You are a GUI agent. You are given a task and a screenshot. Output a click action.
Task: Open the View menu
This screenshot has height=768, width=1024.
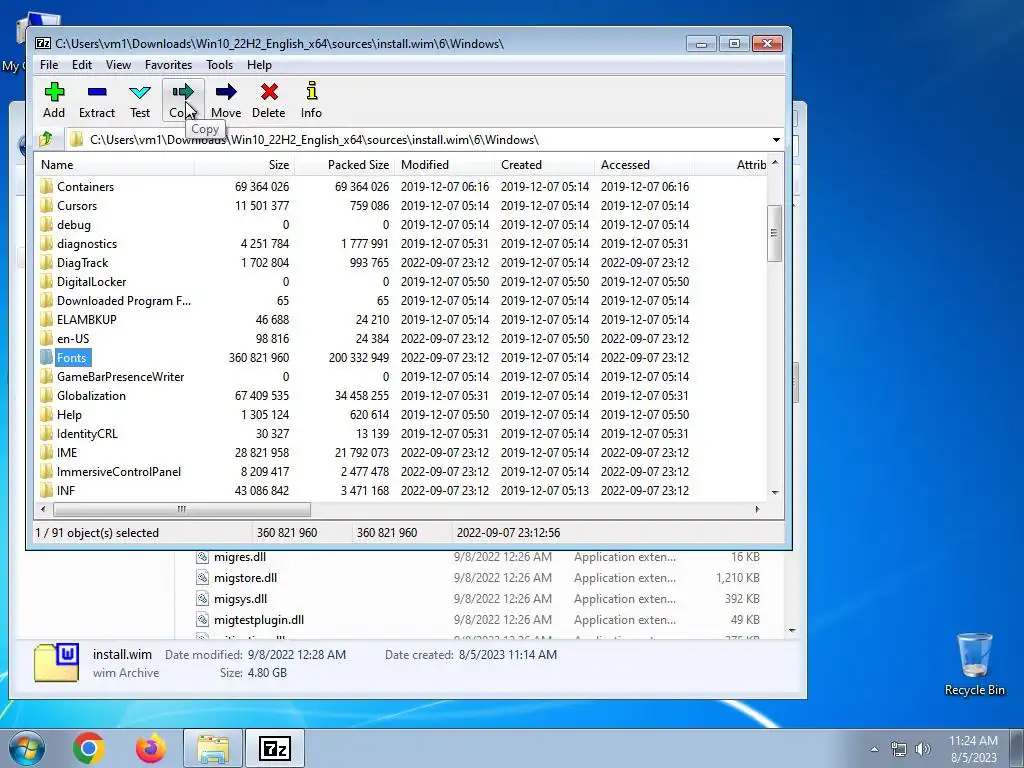118,65
